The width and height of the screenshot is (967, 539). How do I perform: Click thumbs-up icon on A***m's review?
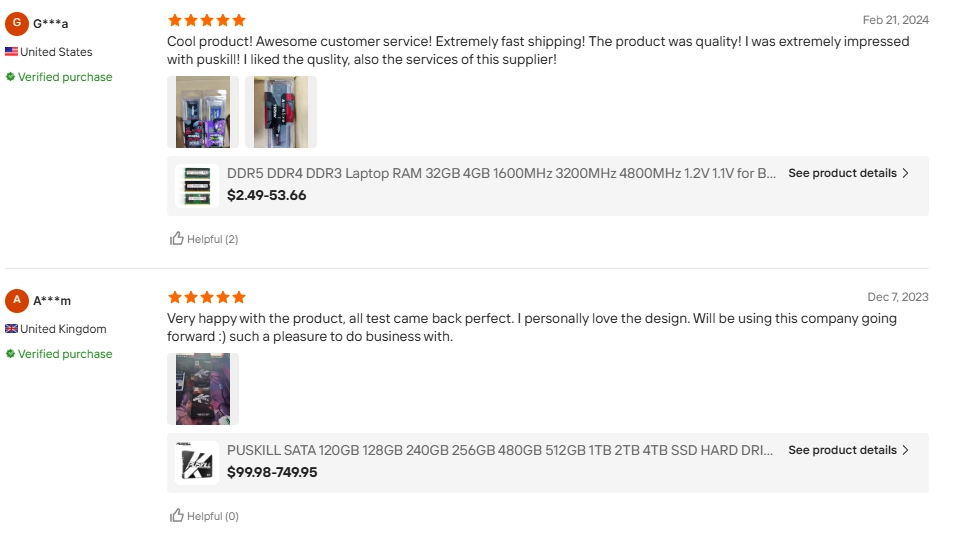177,516
